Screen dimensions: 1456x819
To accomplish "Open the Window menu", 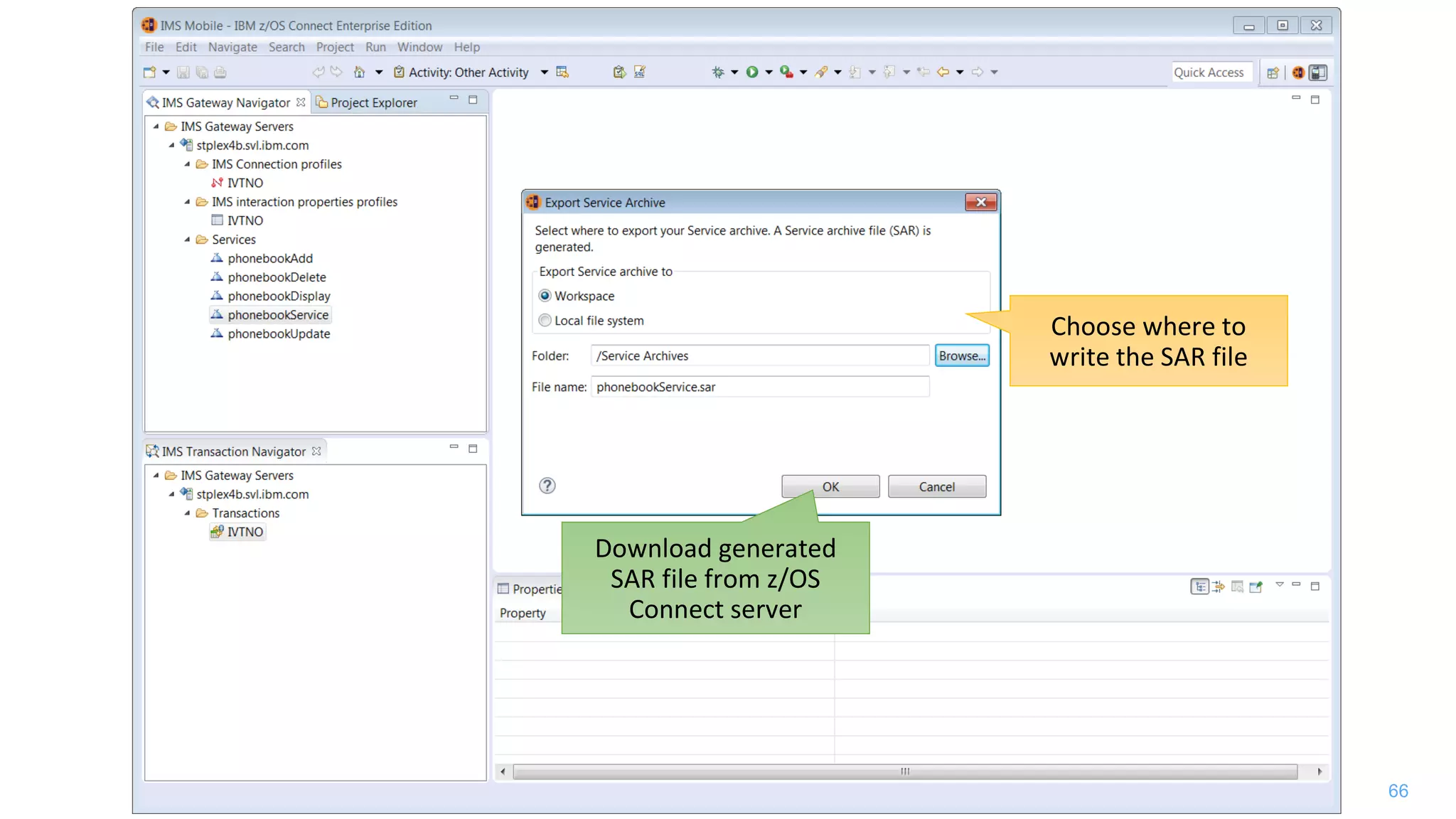I will [419, 47].
